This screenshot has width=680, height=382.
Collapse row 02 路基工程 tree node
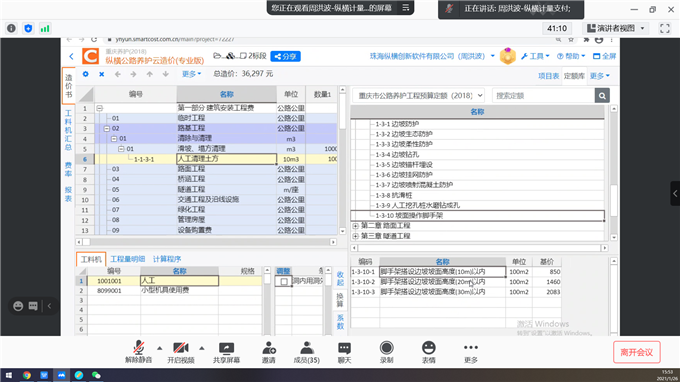pos(107,128)
